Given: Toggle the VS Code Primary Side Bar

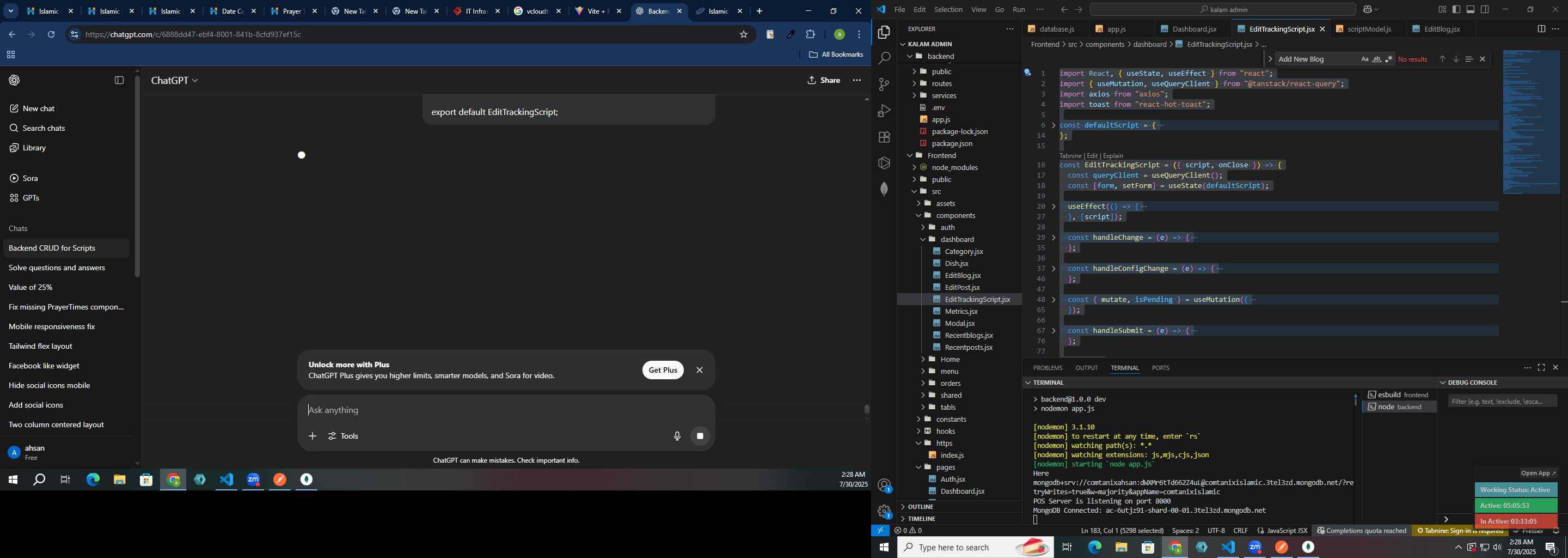Looking at the screenshot, I should (x=1456, y=10).
